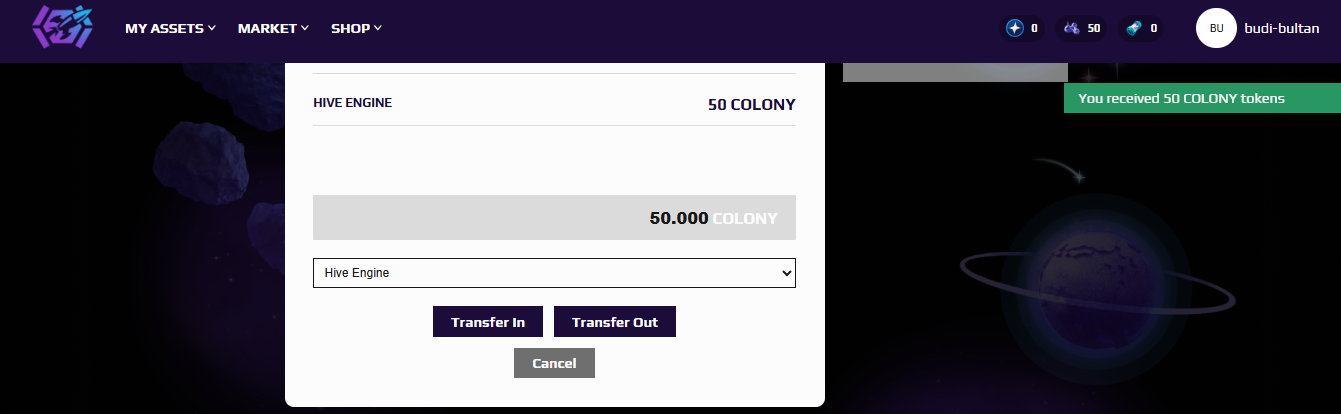This screenshot has width=1341, height=414.
Task: Expand the MY ASSETS menu
Action: point(170,28)
